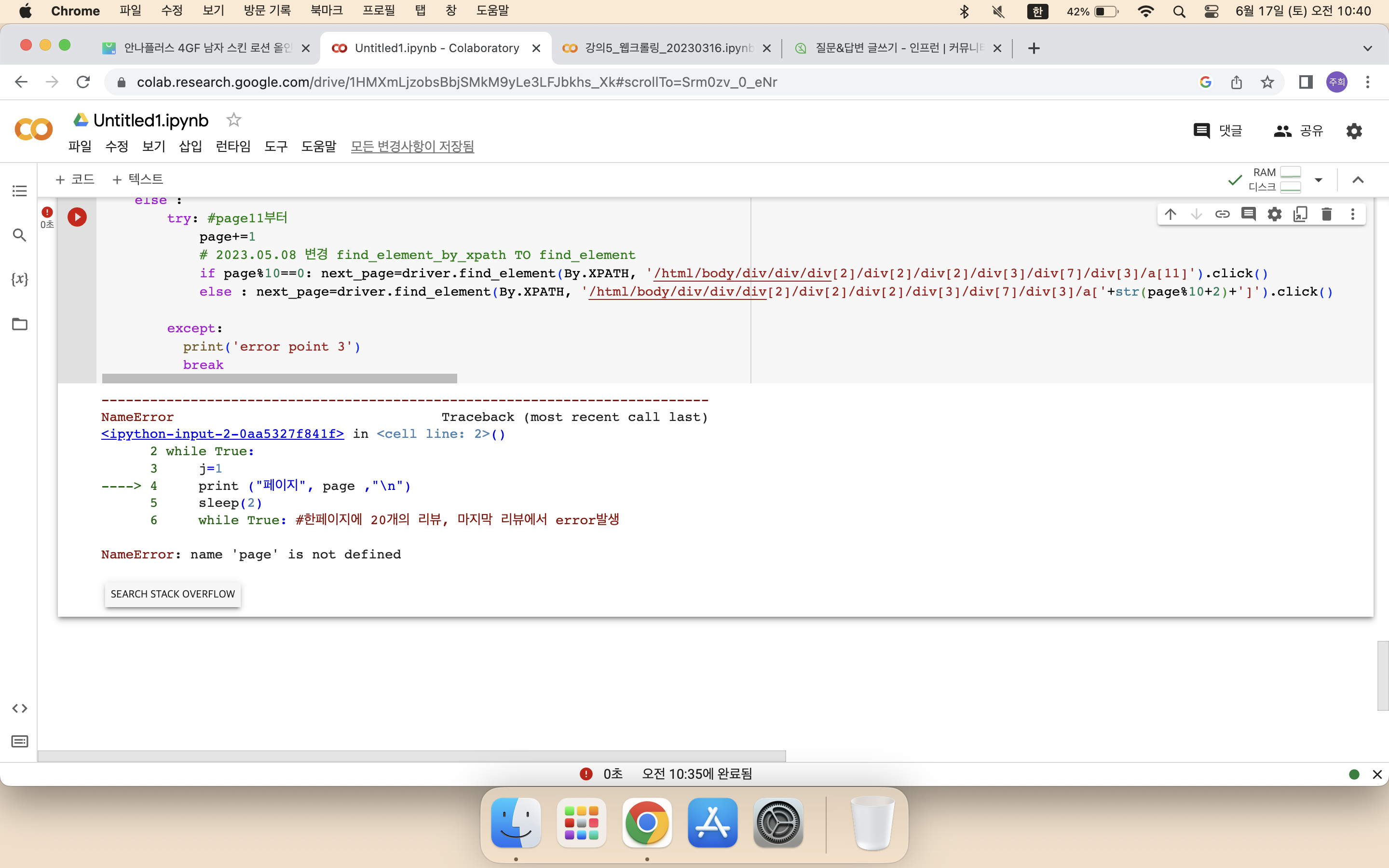
Task: Click the red error status indicator at bottom
Action: tap(586, 774)
